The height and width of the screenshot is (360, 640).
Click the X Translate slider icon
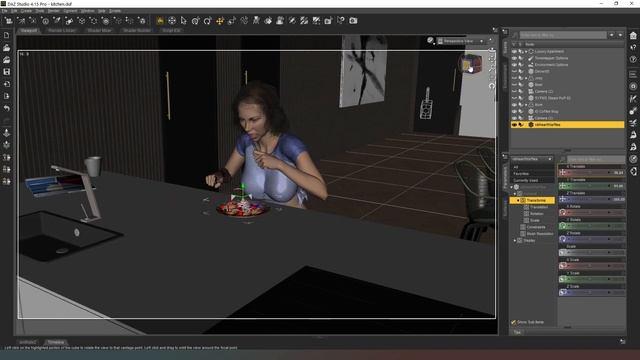[x=562, y=173]
